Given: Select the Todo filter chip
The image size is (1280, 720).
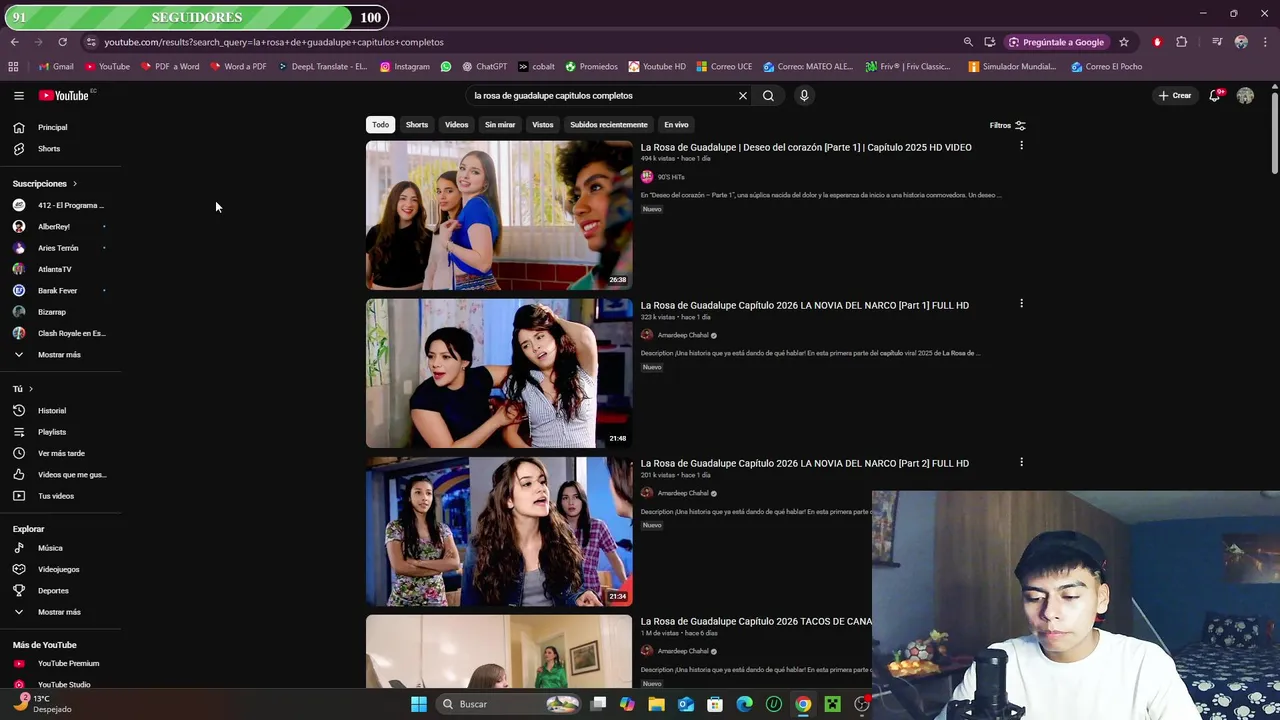Looking at the screenshot, I should pos(380,125).
